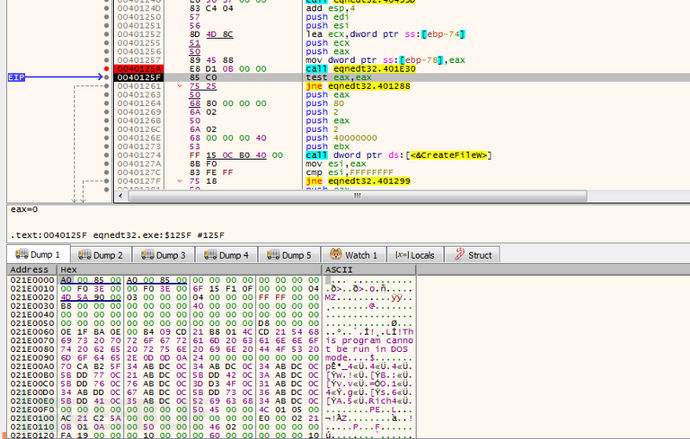The image size is (690, 439).
Task: Select the push 80 instruction
Action: click(325, 103)
